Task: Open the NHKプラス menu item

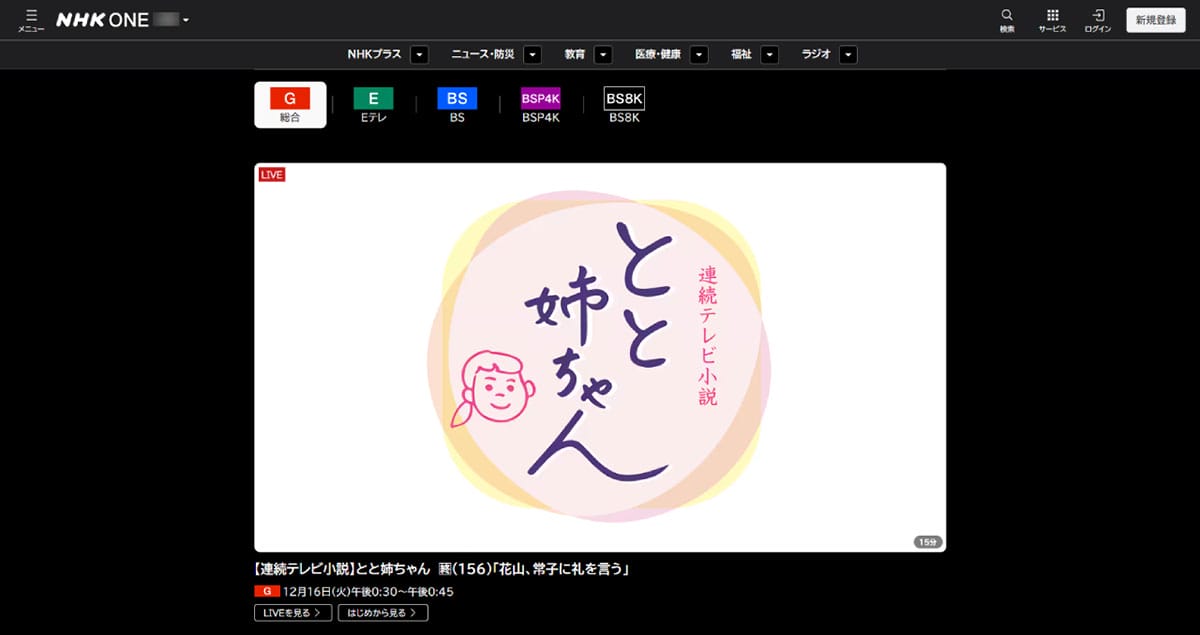Action: (372, 55)
